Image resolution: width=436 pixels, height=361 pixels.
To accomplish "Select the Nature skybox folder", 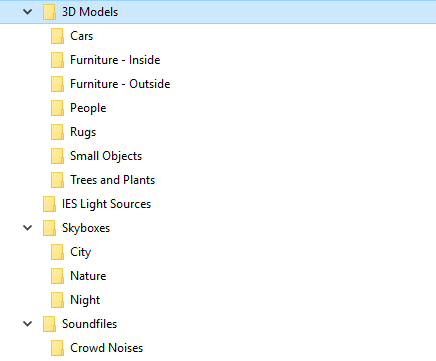I will (88, 276).
